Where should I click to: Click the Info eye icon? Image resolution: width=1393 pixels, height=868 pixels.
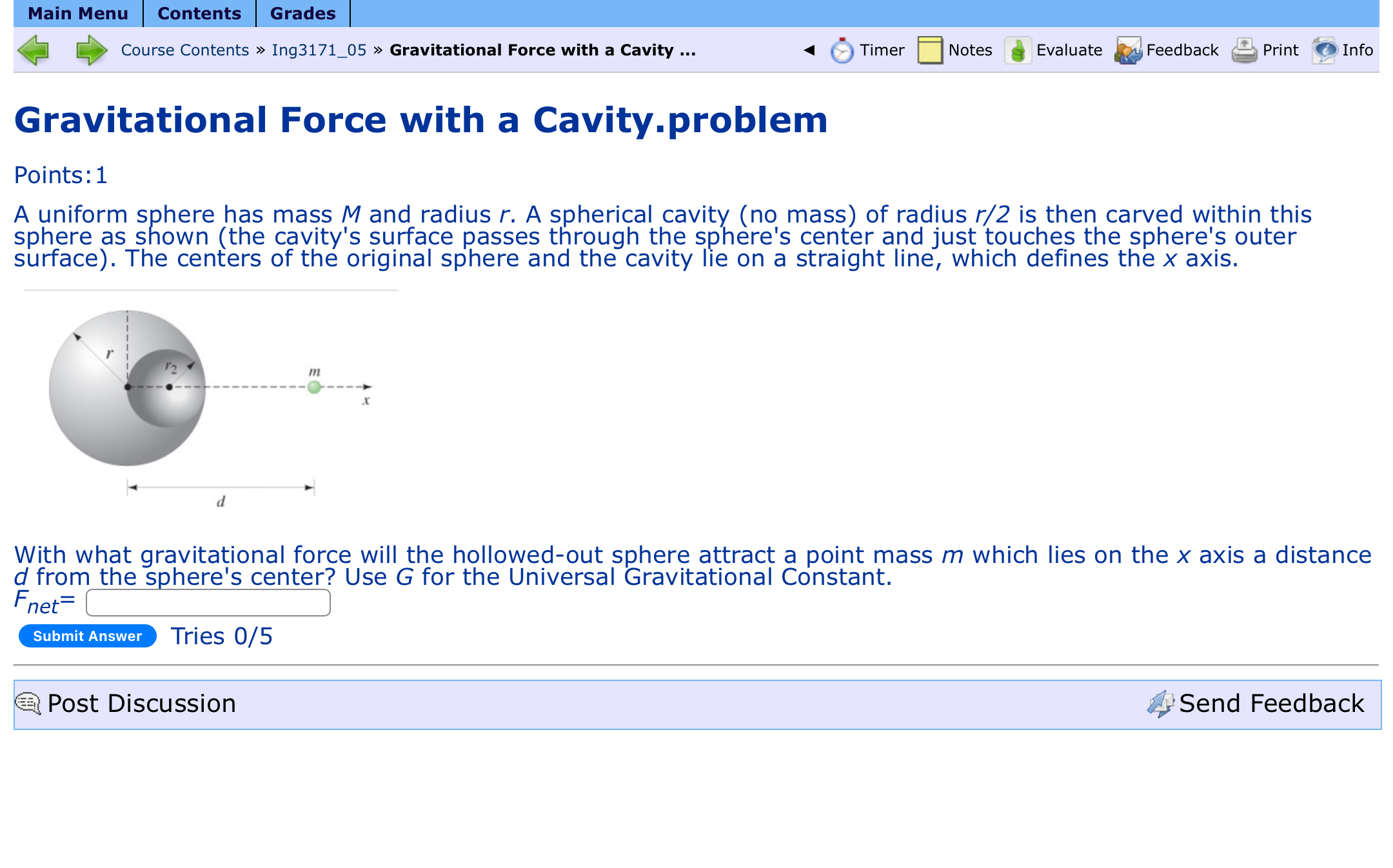1325,50
